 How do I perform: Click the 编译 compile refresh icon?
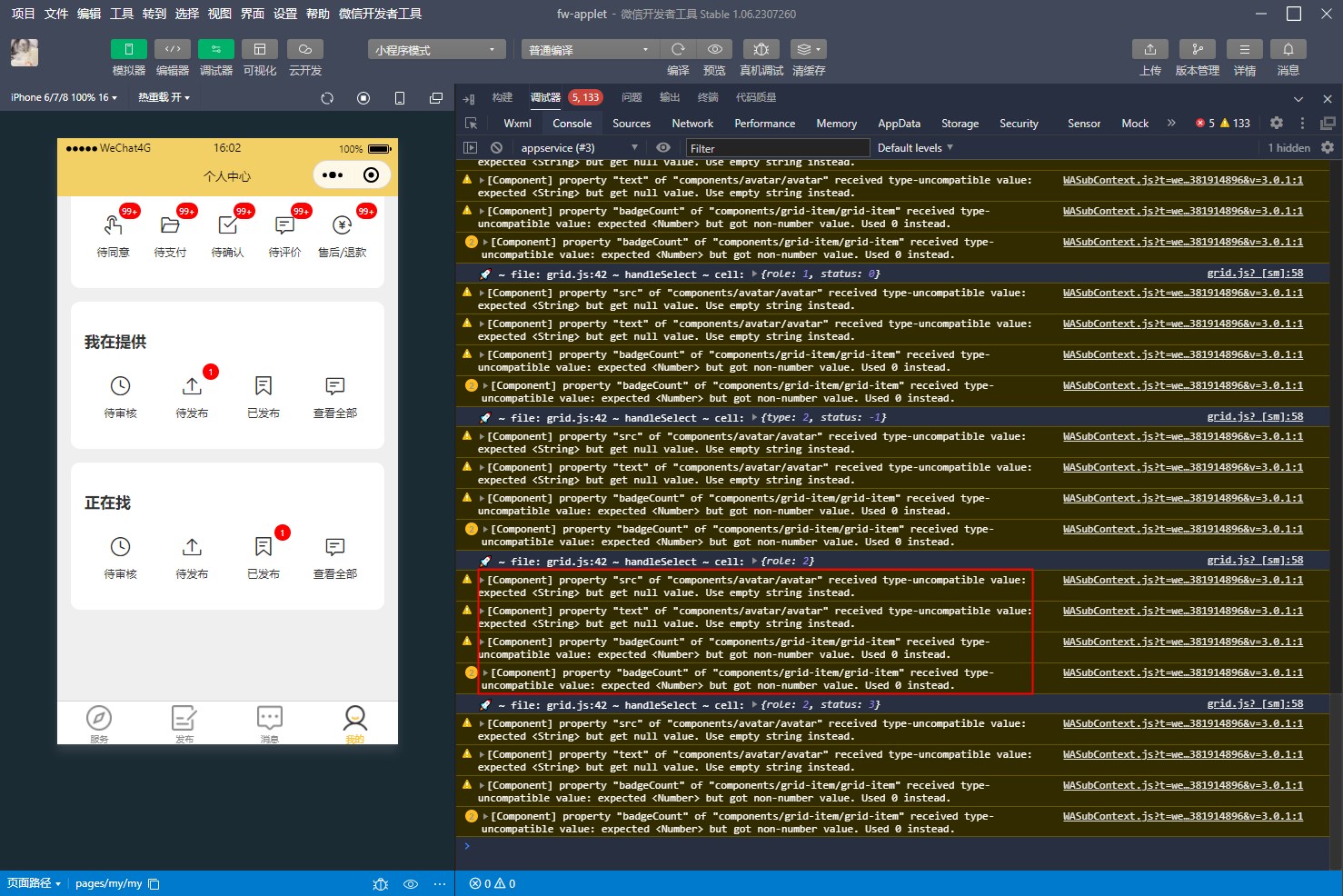(678, 49)
